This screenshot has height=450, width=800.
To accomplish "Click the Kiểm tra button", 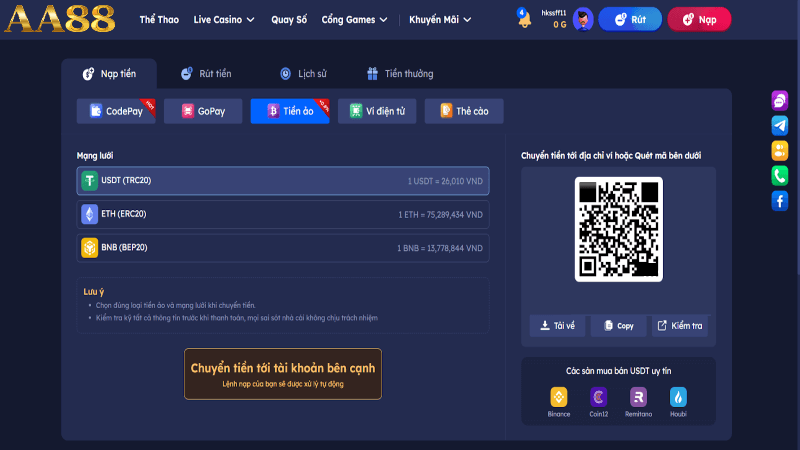I will click(x=680, y=326).
